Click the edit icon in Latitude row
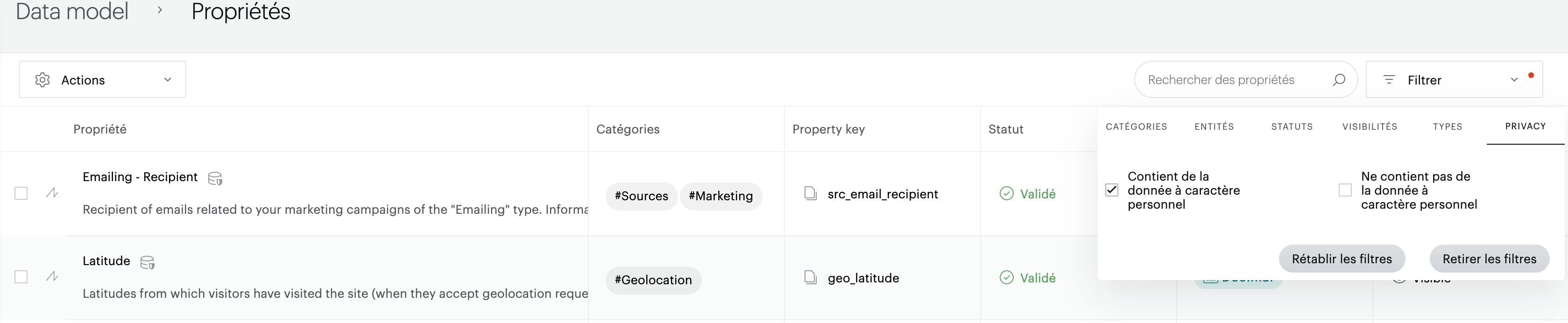 [52, 277]
